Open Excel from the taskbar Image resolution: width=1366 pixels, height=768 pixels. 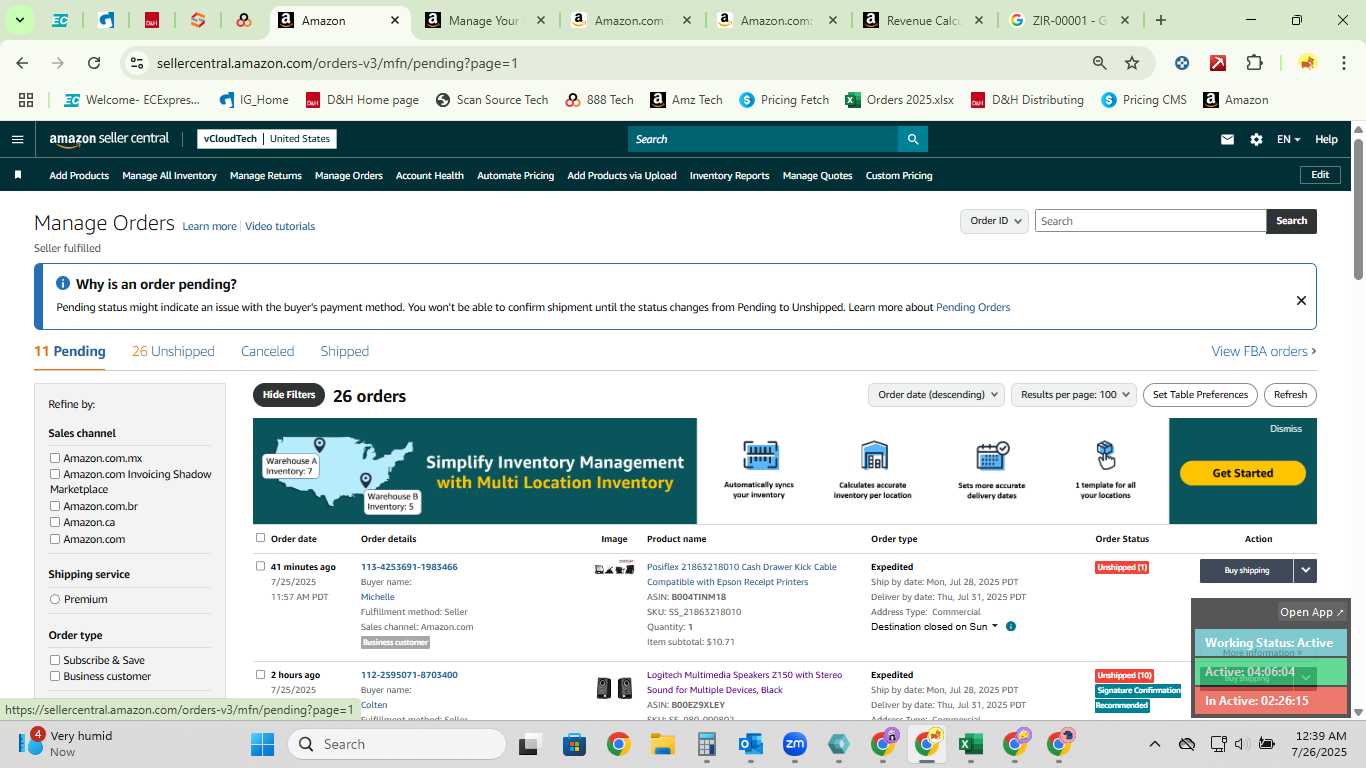pos(970,744)
